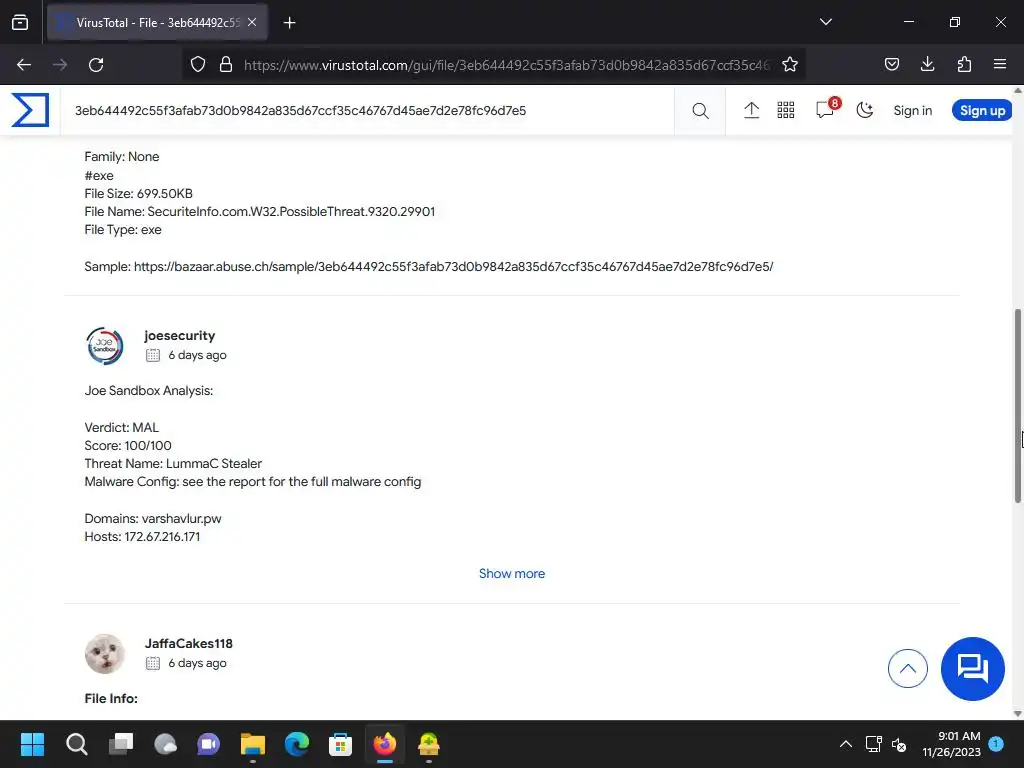Open notifications with red badge 8
Viewport: 1024px width, 768px height.
[826, 109]
